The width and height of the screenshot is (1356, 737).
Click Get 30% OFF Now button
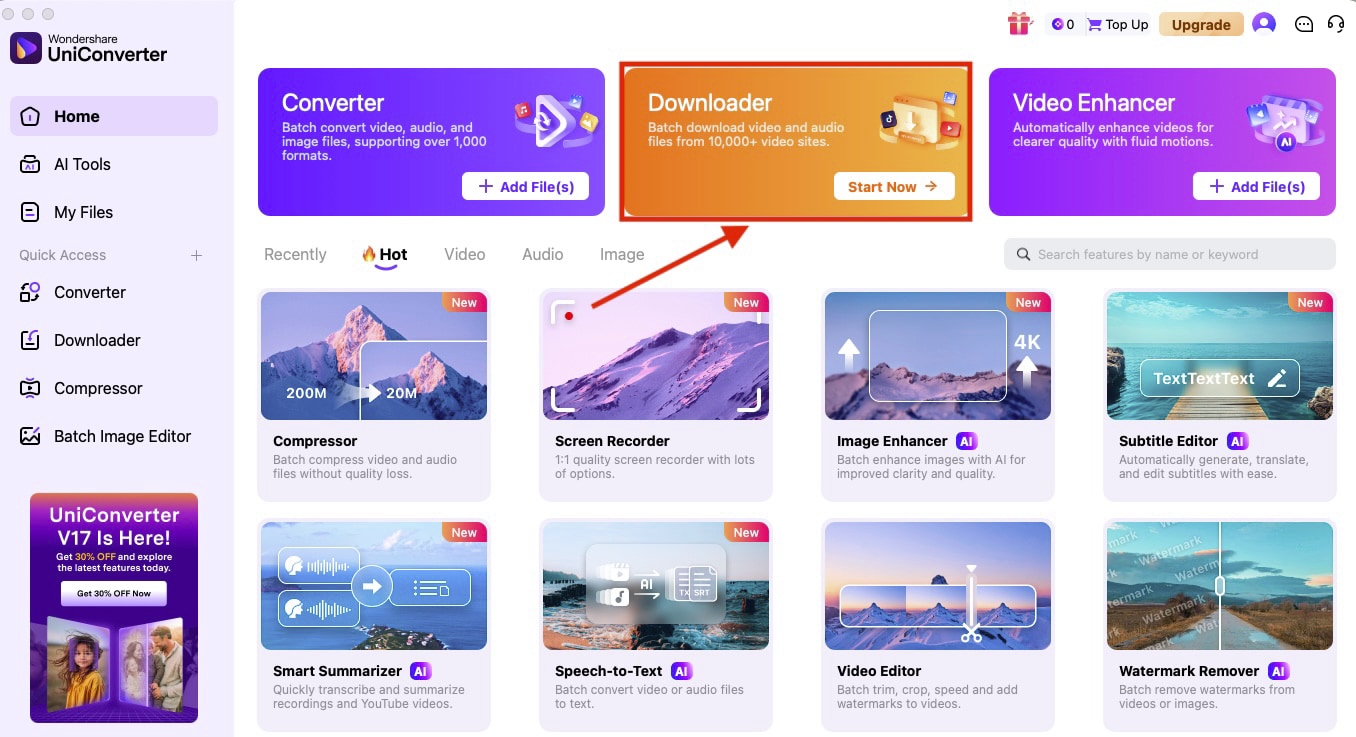(114, 593)
